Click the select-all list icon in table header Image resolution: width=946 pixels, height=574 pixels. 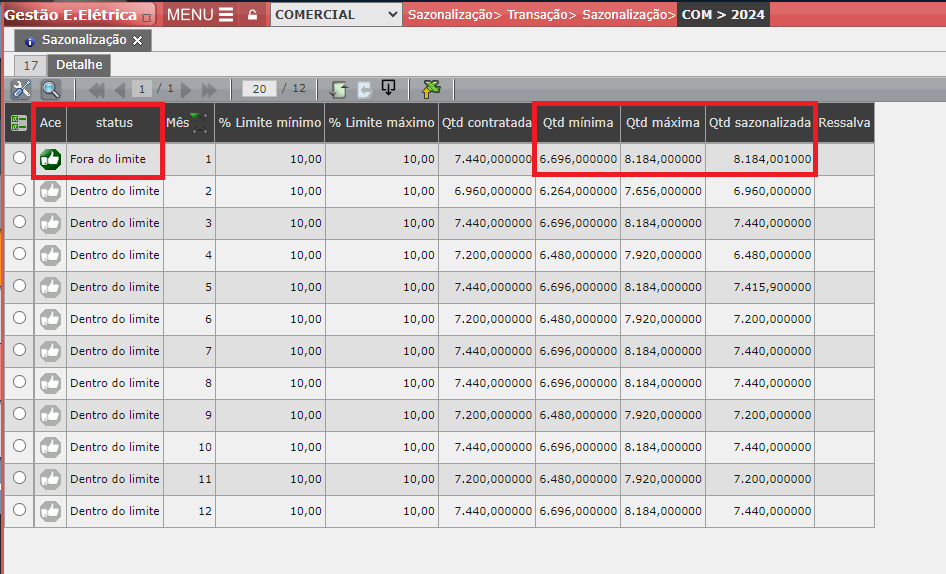19,123
